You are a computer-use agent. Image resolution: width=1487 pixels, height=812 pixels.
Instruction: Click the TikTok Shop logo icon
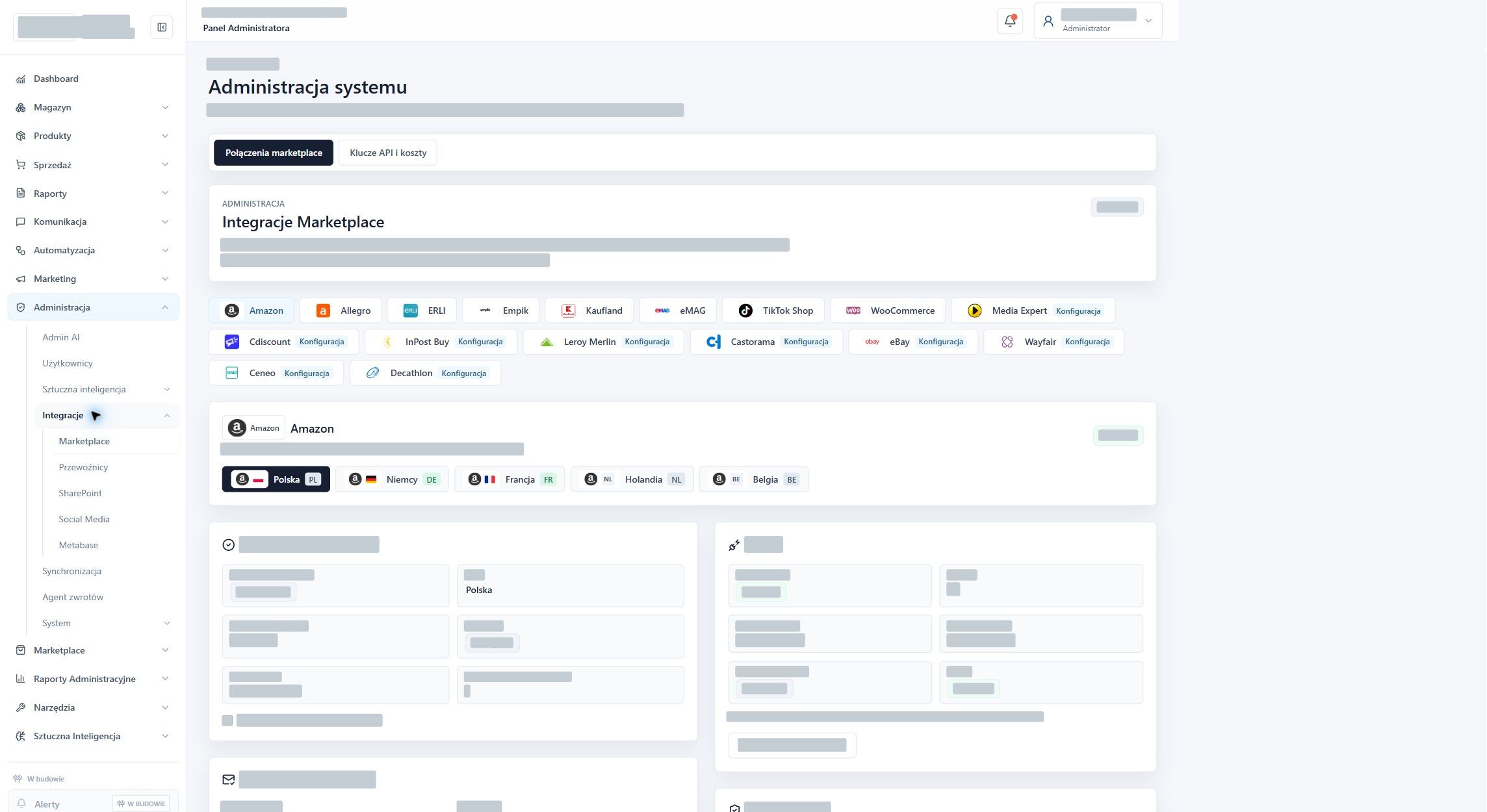(745, 311)
